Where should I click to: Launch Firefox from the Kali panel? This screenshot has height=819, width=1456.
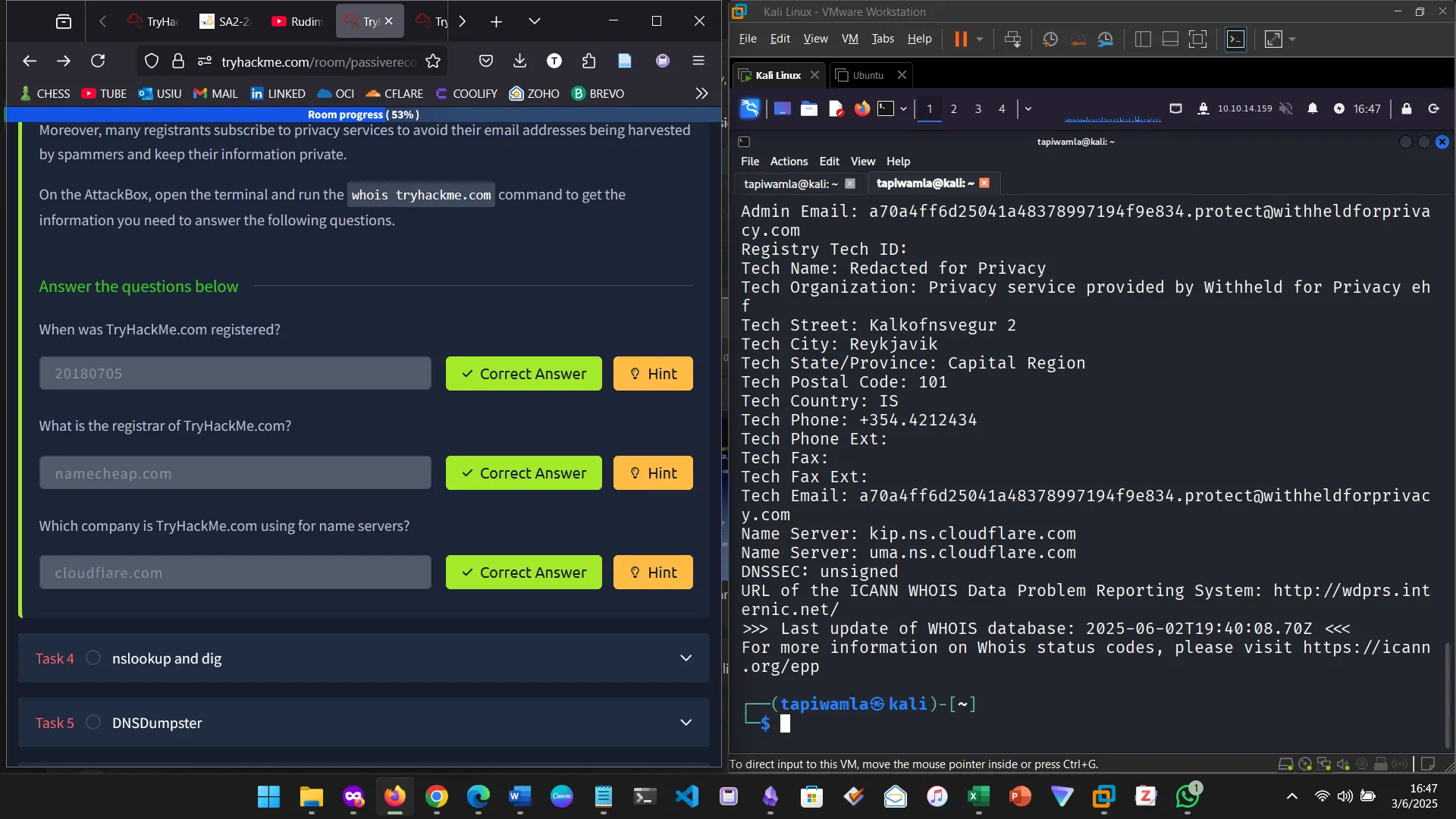[861, 108]
